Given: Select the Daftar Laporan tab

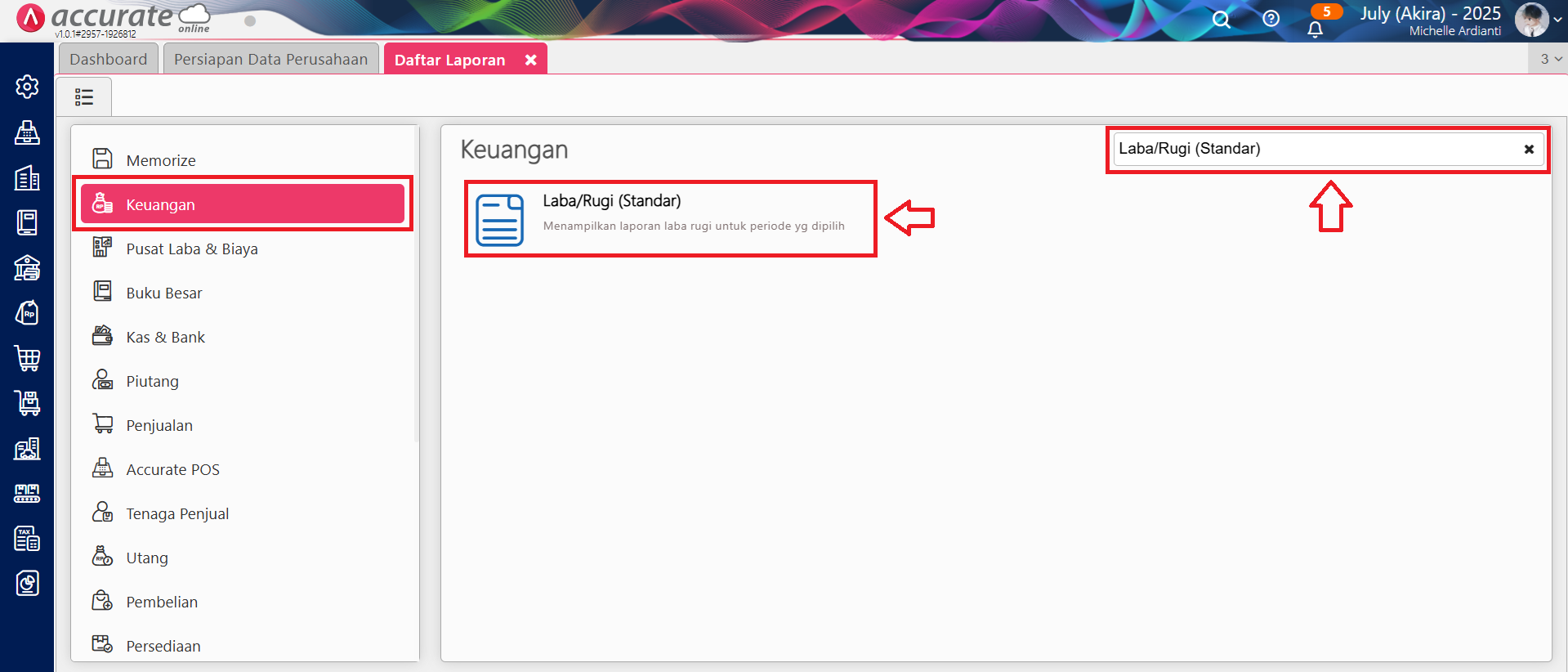Looking at the screenshot, I should (x=450, y=60).
